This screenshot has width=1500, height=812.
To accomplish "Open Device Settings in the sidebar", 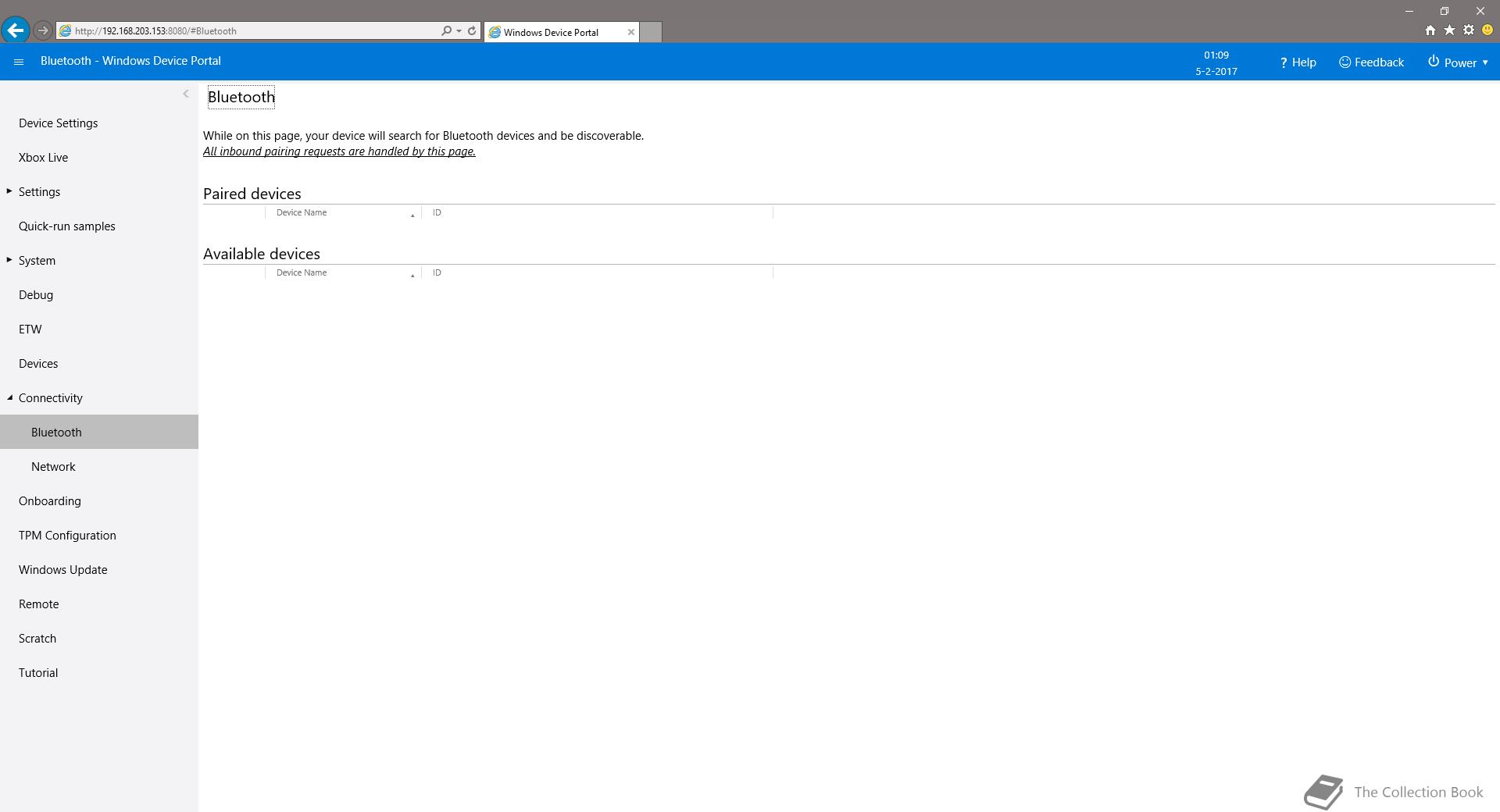I will [58, 123].
